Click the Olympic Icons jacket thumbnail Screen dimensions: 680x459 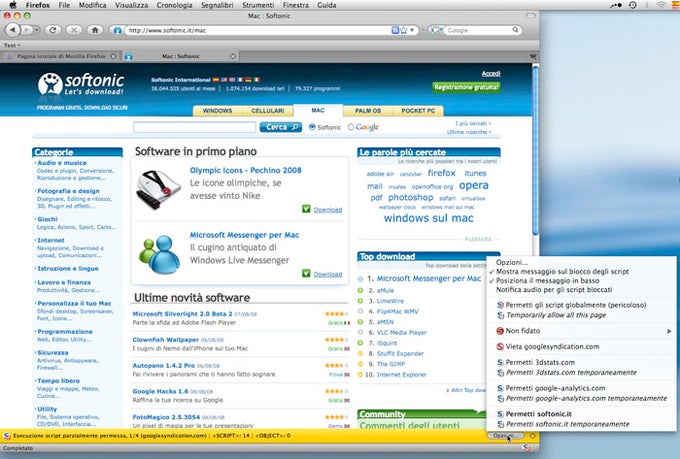(x=159, y=190)
